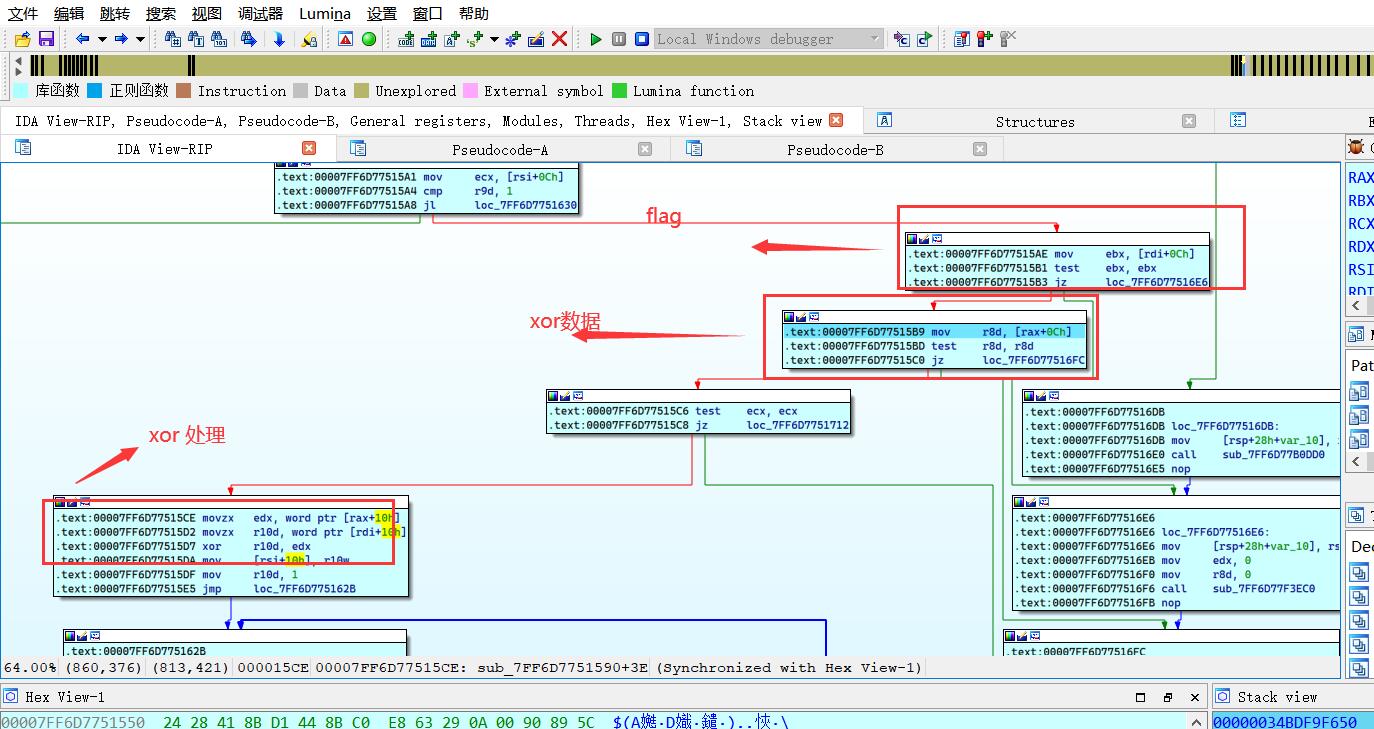1374x729 pixels.
Task: Click the RAX register in registers panel
Action: (x=1361, y=177)
